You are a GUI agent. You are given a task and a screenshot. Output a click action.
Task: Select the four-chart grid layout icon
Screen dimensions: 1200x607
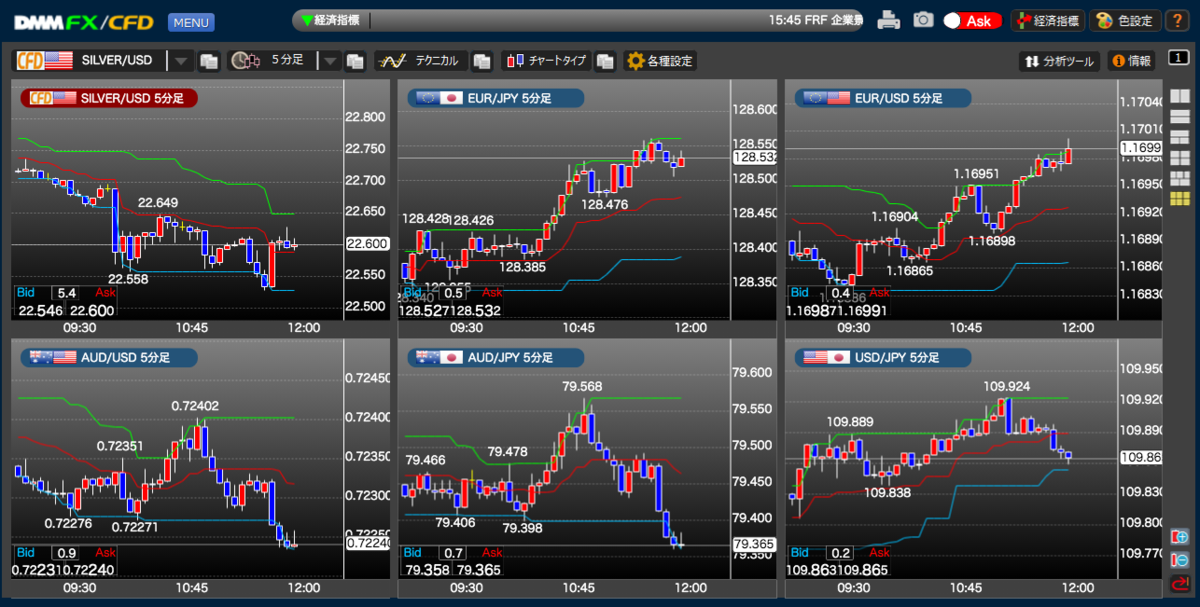click(x=1179, y=158)
